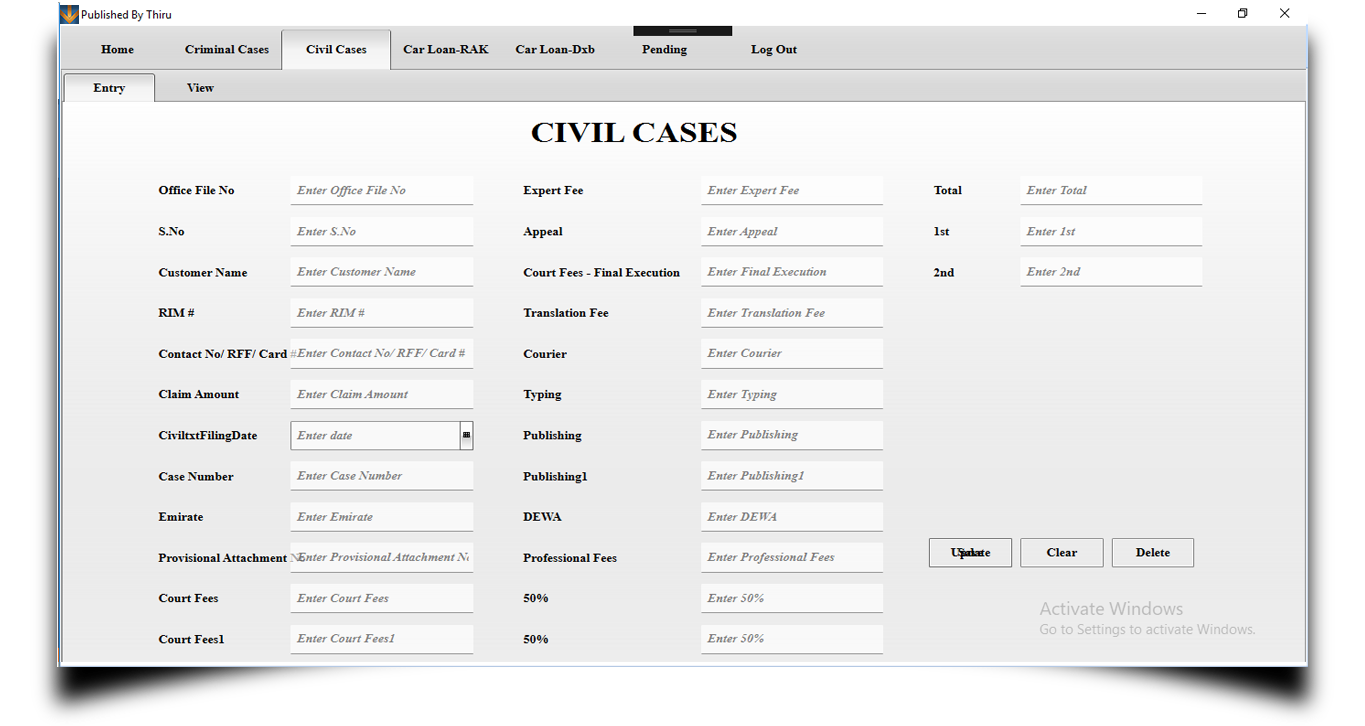Click the Expert Fee field
The image size is (1365, 726).
[x=792, y=190]
